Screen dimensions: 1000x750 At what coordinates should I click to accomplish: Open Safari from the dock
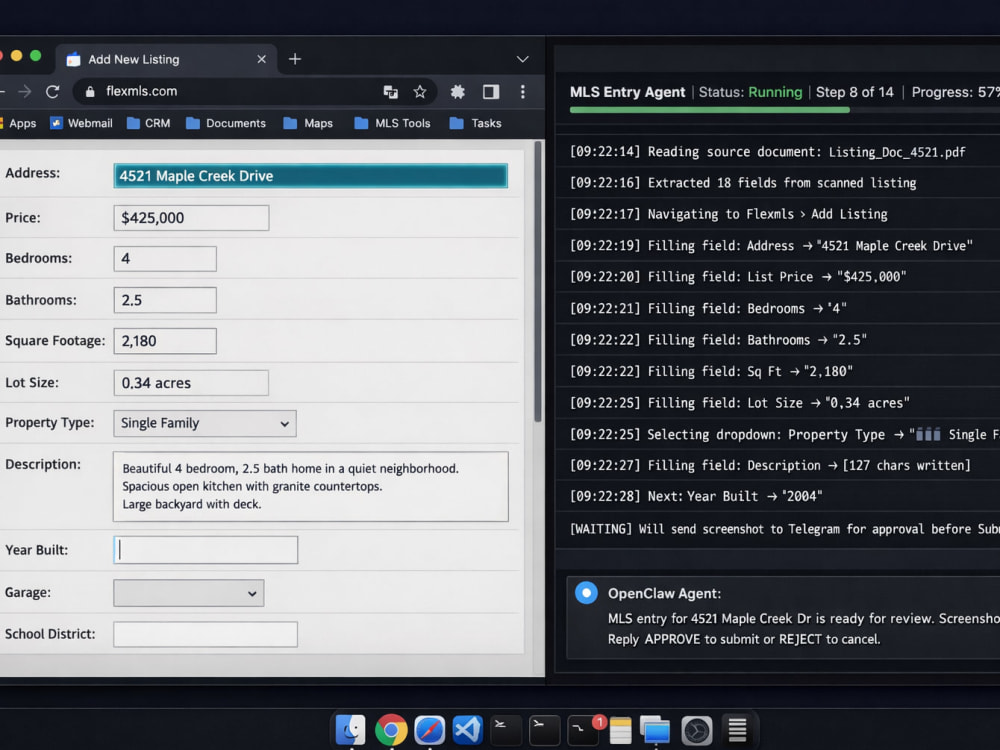429,730
